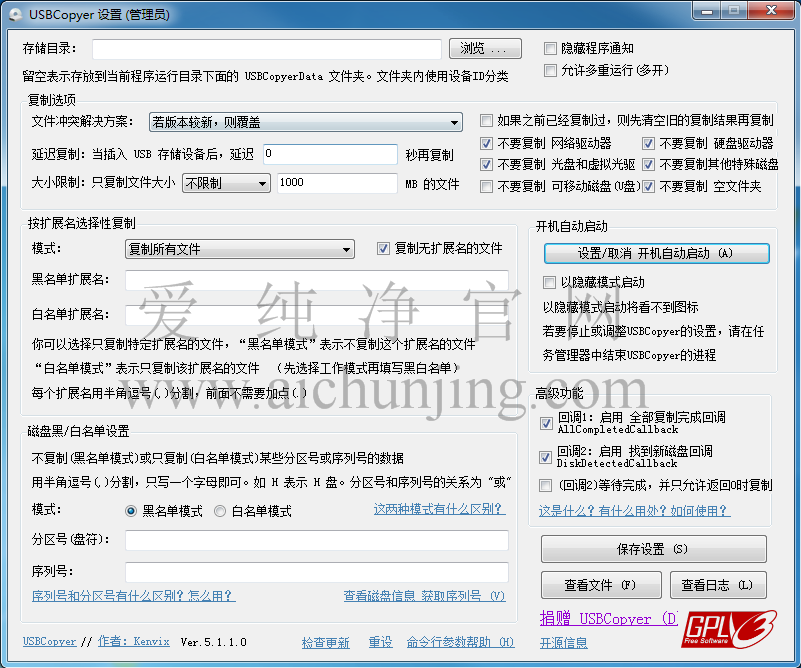
Task: Open 查看文件 (F) button
Action: pos(601,585)
